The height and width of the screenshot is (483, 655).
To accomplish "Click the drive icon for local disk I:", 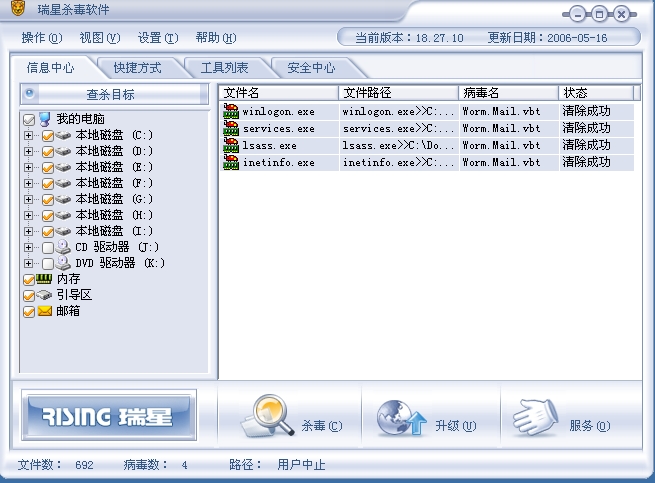I will click(x=63, y=231).
